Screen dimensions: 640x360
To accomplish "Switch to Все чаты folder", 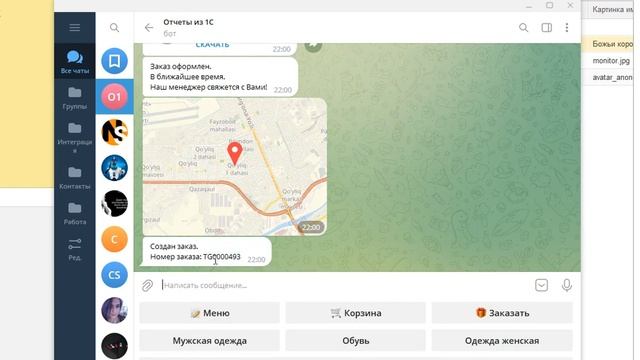I will click(75, 62).
